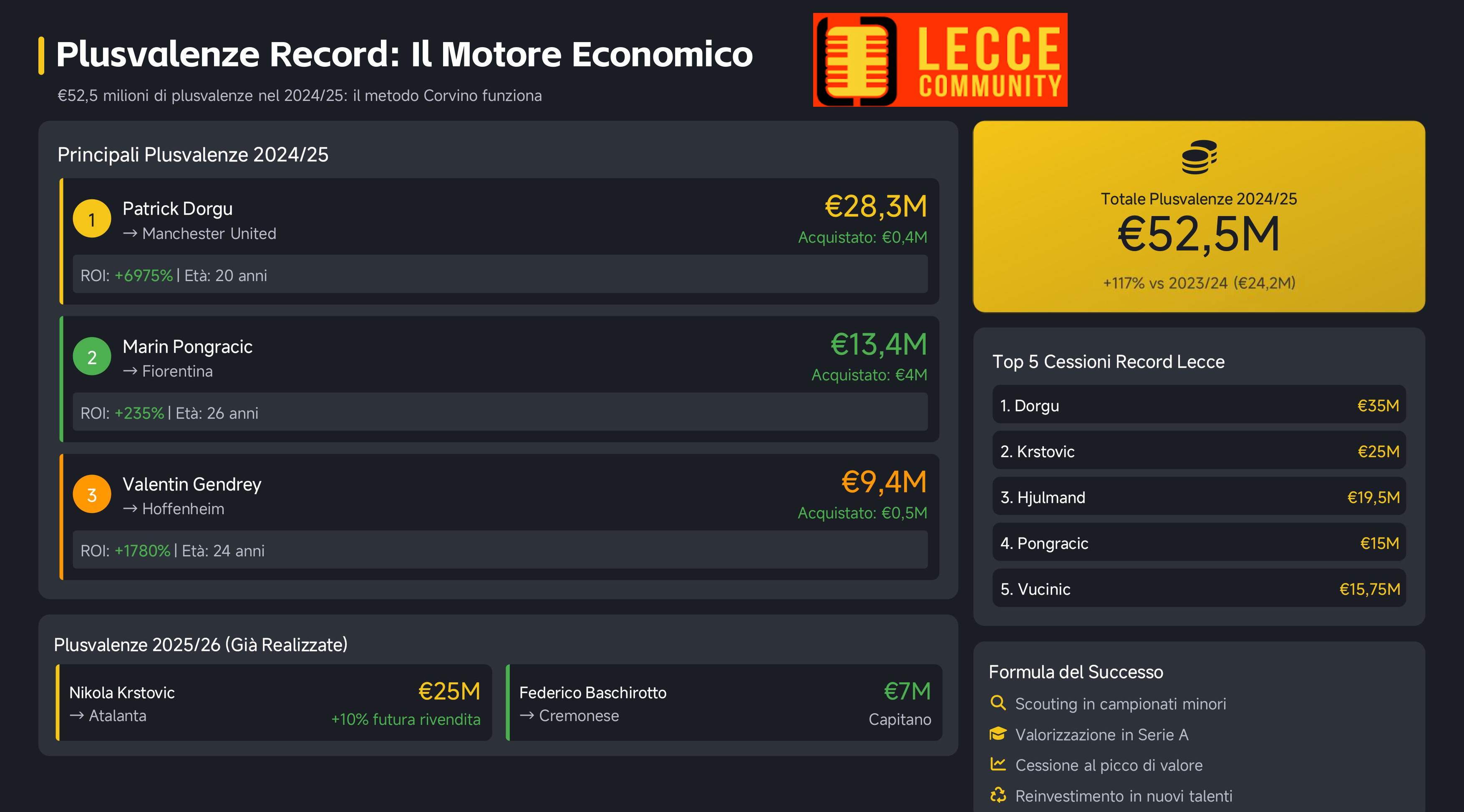
Task: Click the green number 2 badge
Action: click(92, 356)
